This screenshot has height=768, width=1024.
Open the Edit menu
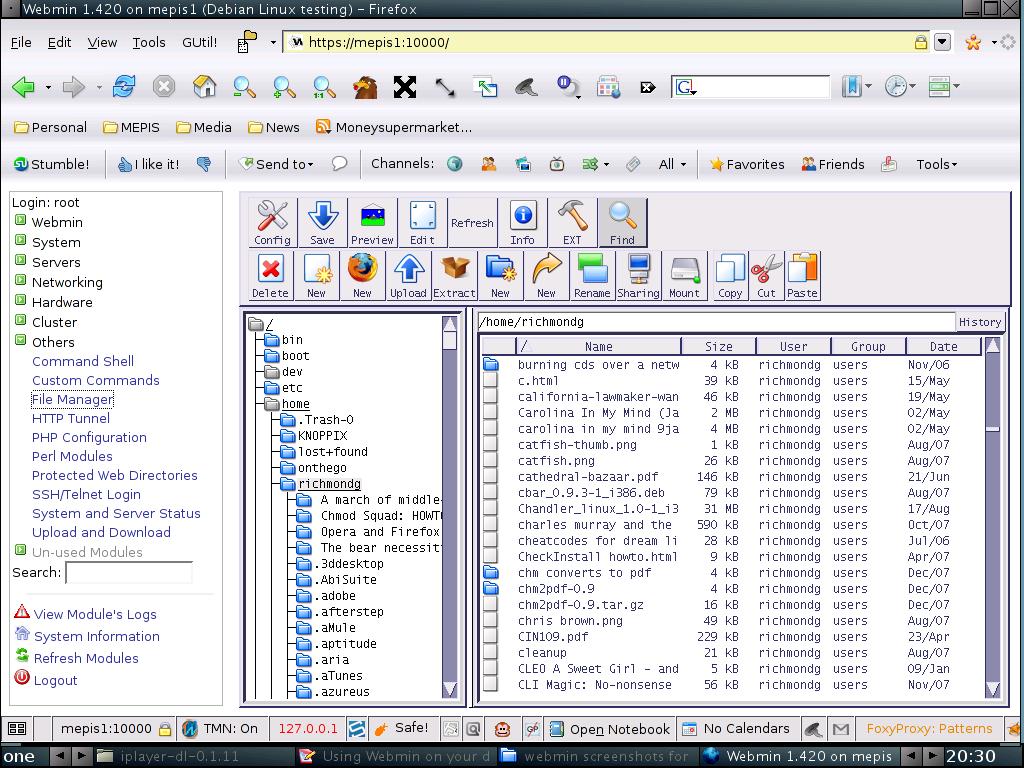pos(59,42)
